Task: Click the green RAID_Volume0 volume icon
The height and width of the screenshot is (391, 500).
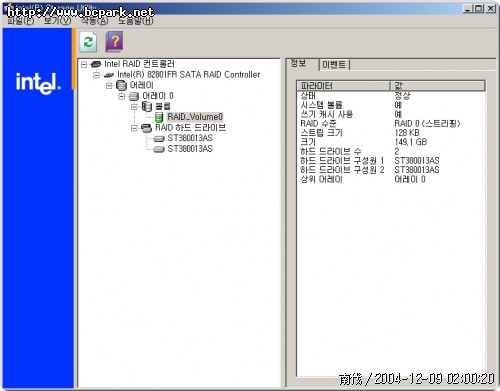Action: (x=159, y=117)
